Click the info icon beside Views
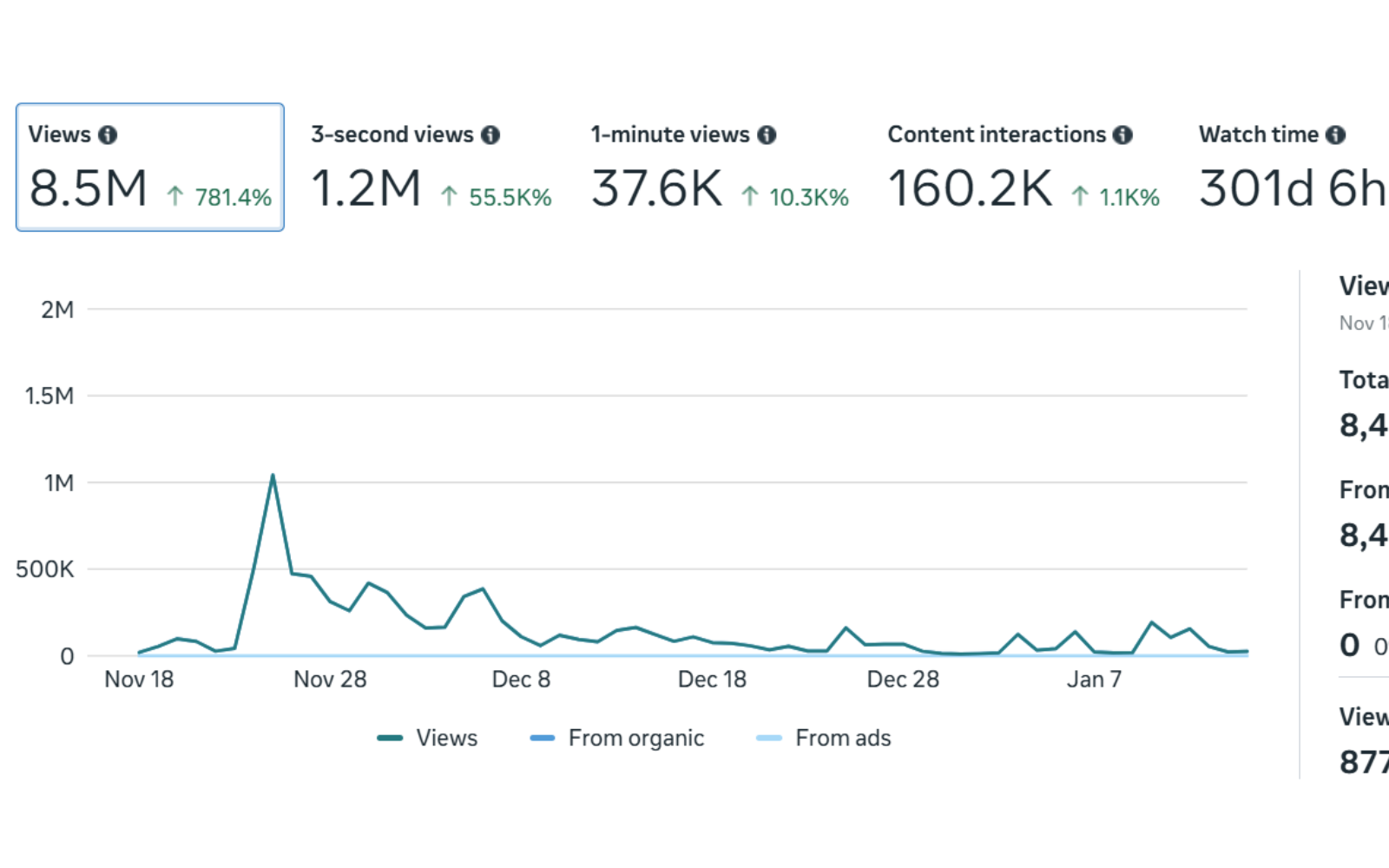Screen dimensions: 1389x868 [108, 135]
